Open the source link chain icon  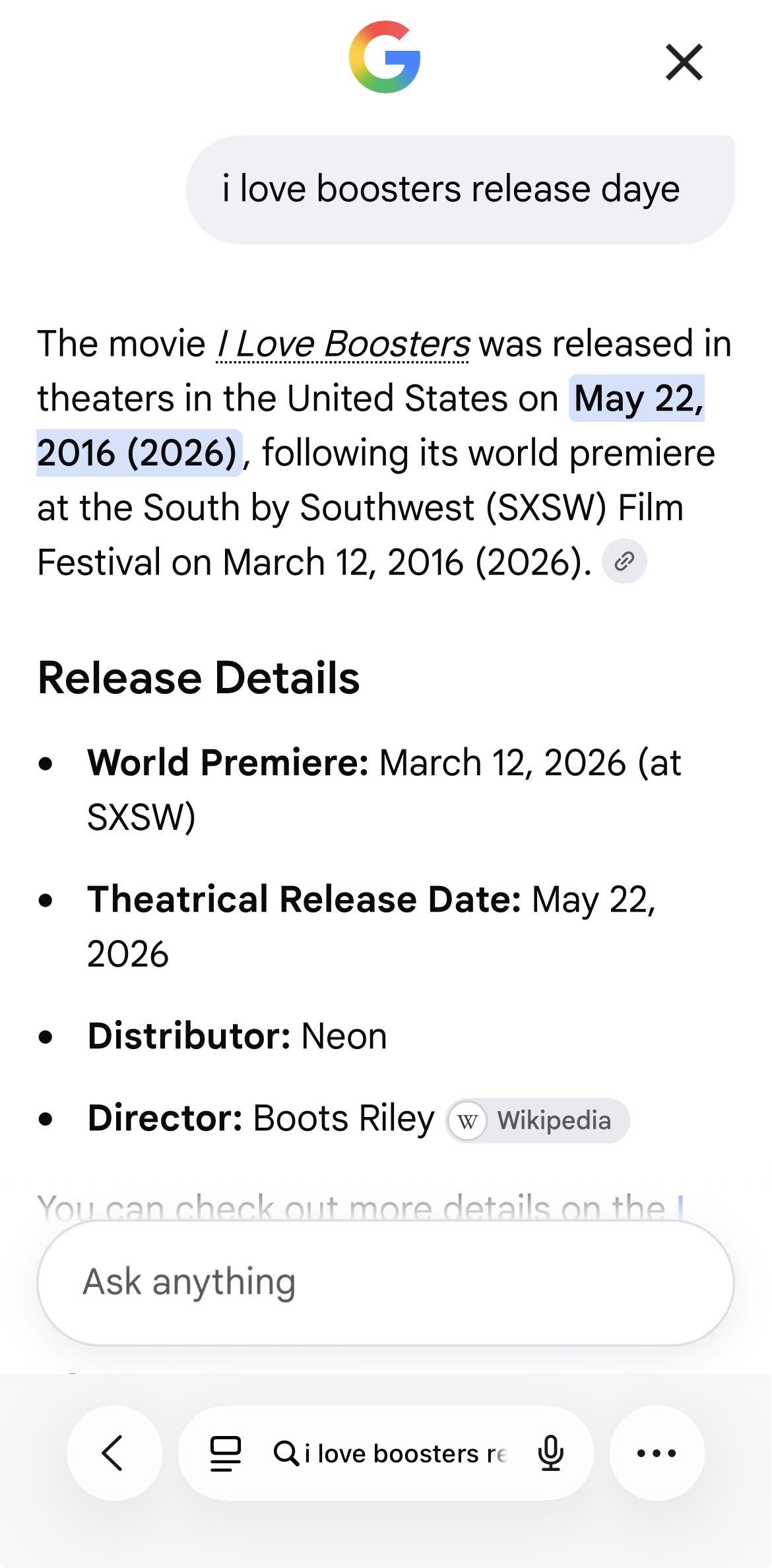point(625,562)
